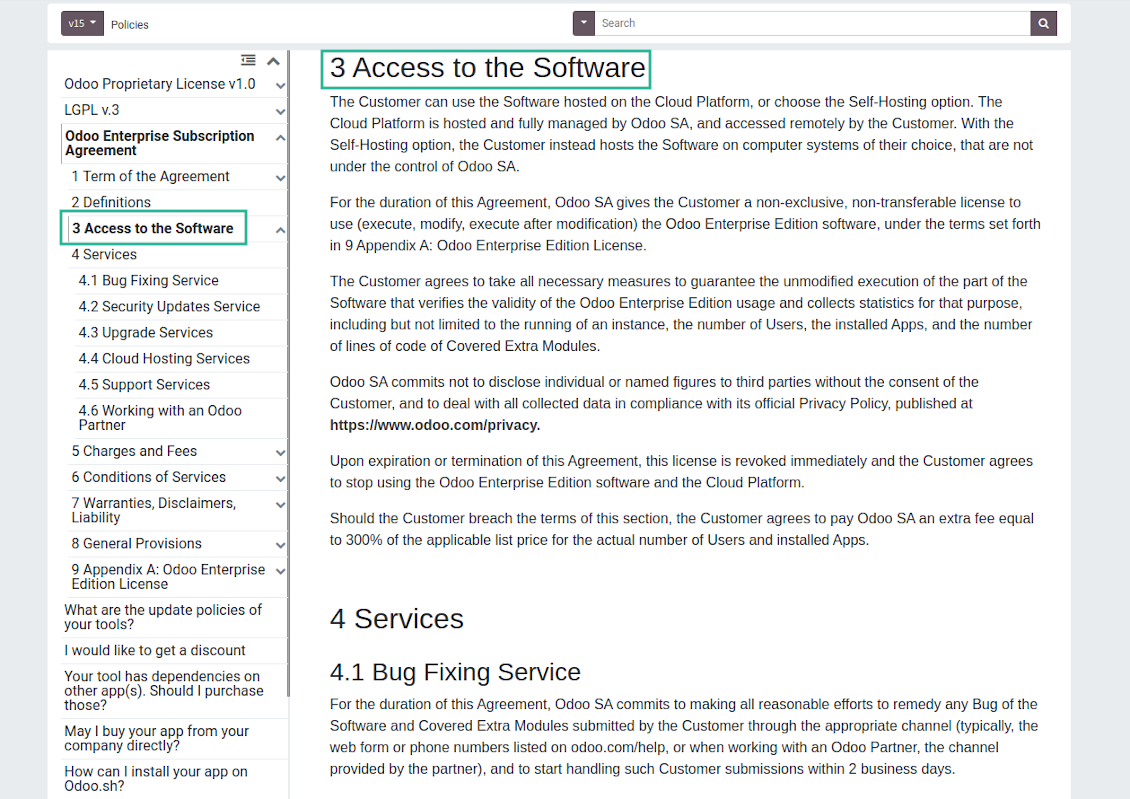Go to 9 Appendix A Enterprise Edition License
1130x799 pixels.
(168, 576)
